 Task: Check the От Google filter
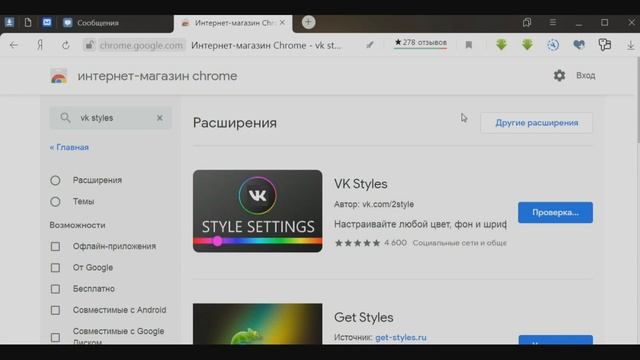click(55, 268)
